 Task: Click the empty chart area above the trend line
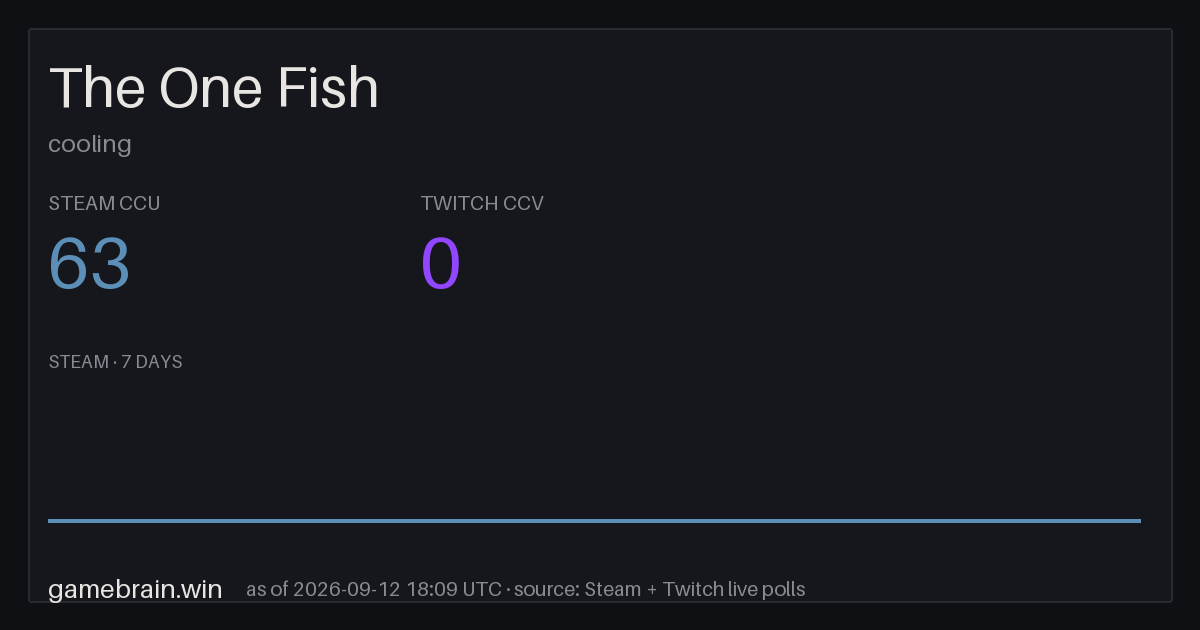[594, 445]
